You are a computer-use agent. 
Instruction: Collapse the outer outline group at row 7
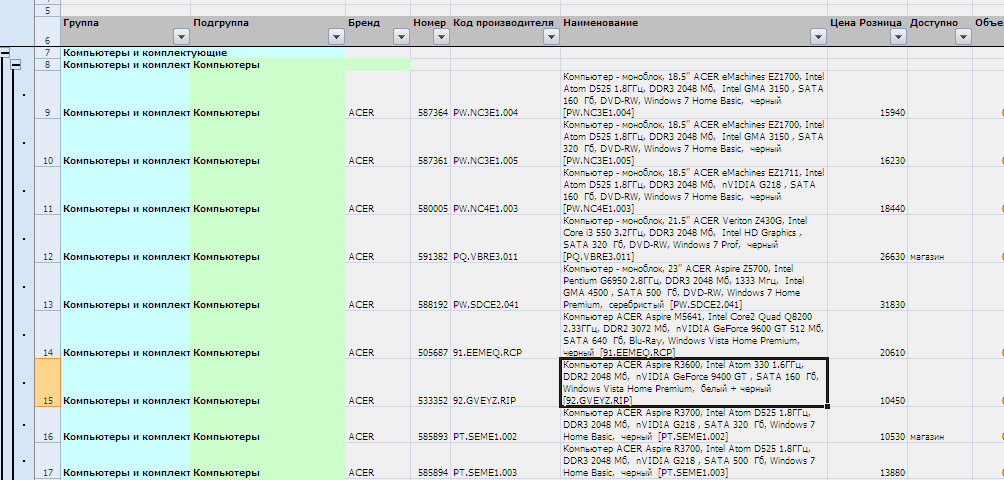(x=5, y=53)
